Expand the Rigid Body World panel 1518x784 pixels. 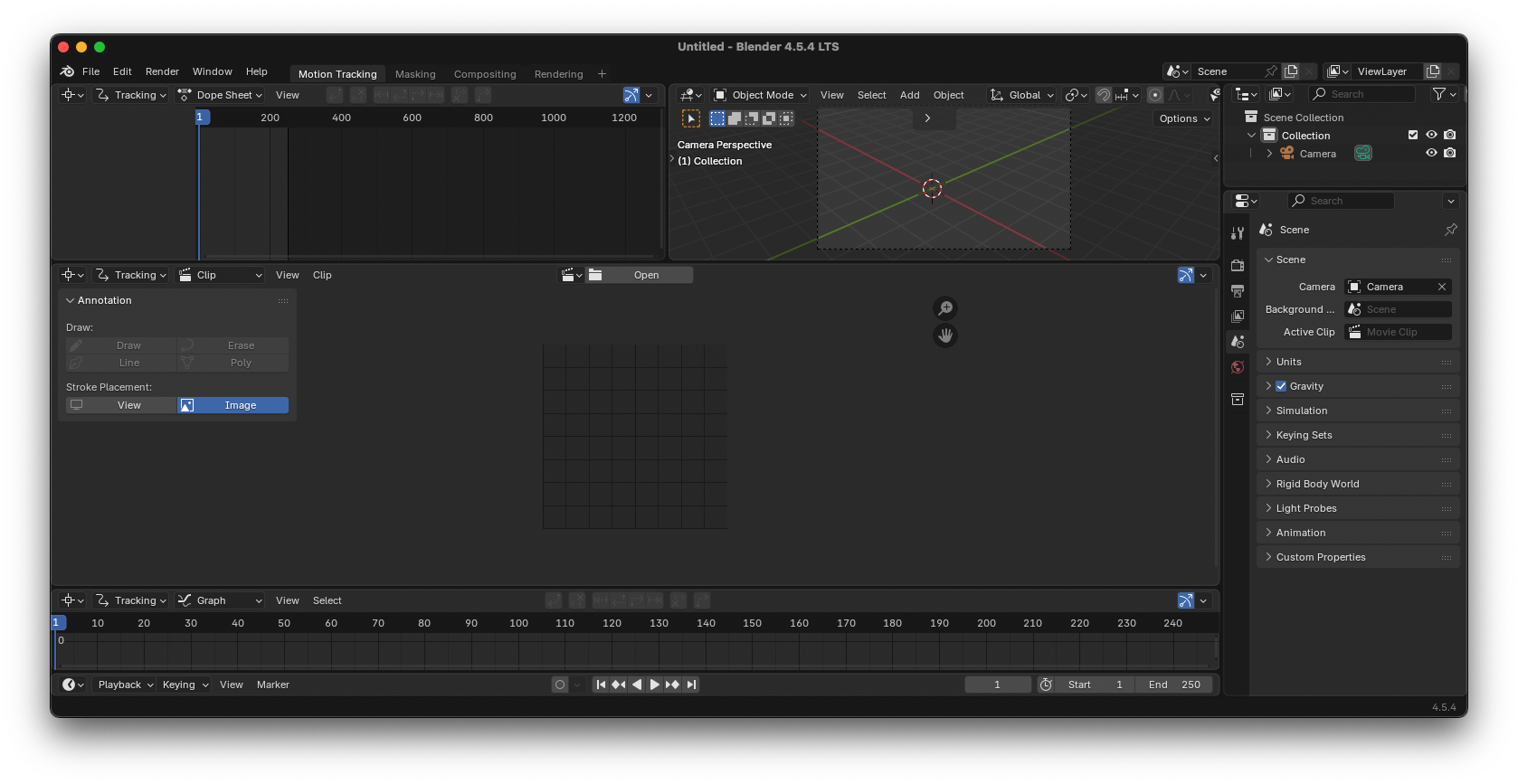[1317, 484]
